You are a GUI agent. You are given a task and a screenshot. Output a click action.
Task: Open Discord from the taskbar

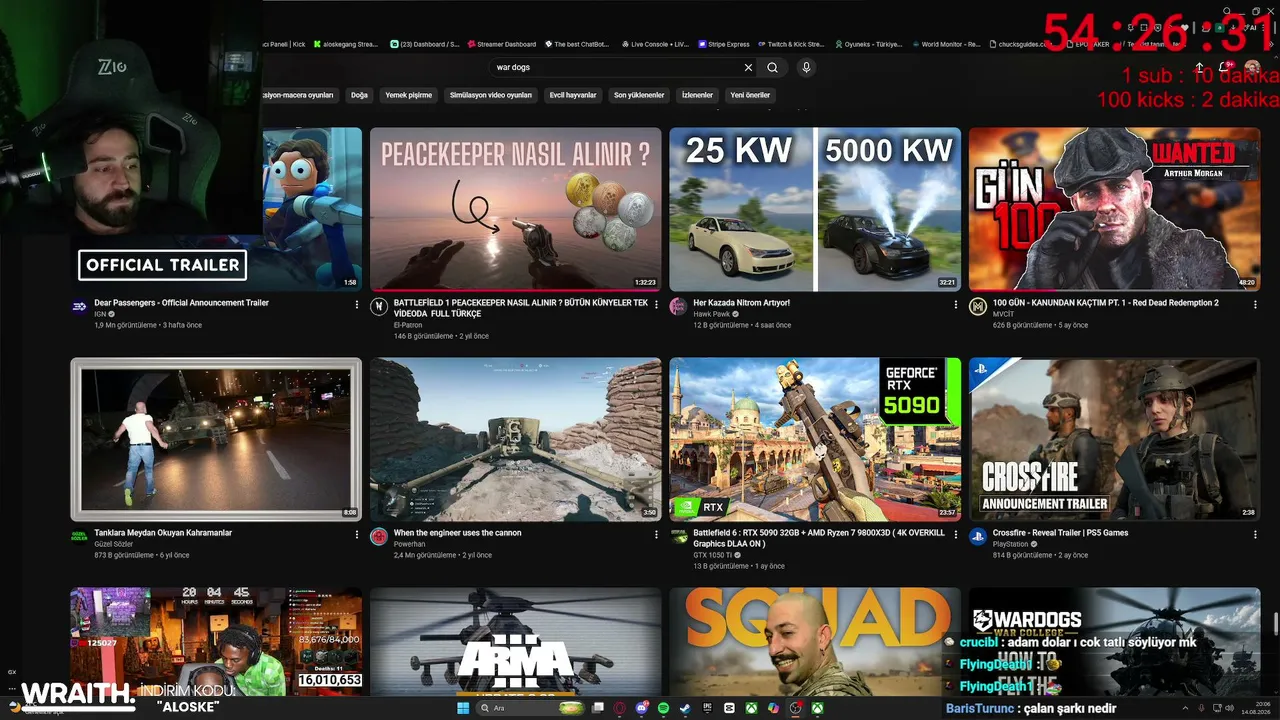(x=641, y=708)
